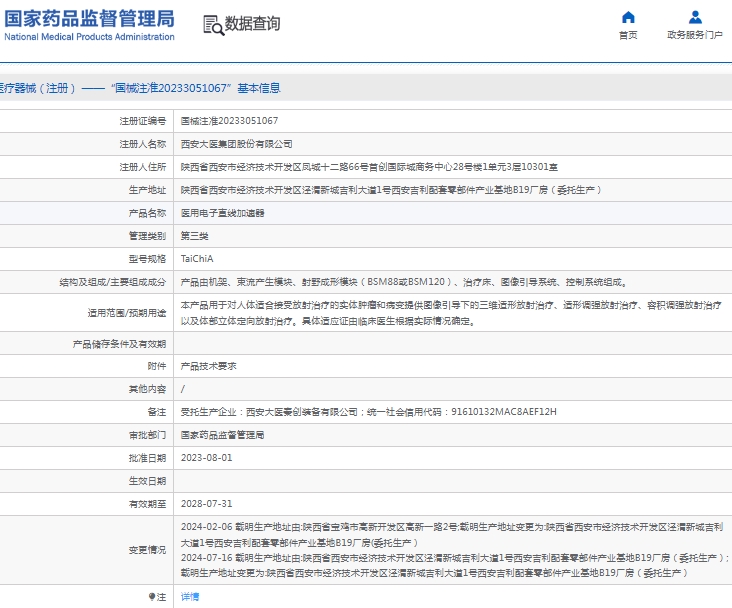732x608 pixels.
Task: Click the 备注 entrusted manufacturer text
Action: coord(369,412)
